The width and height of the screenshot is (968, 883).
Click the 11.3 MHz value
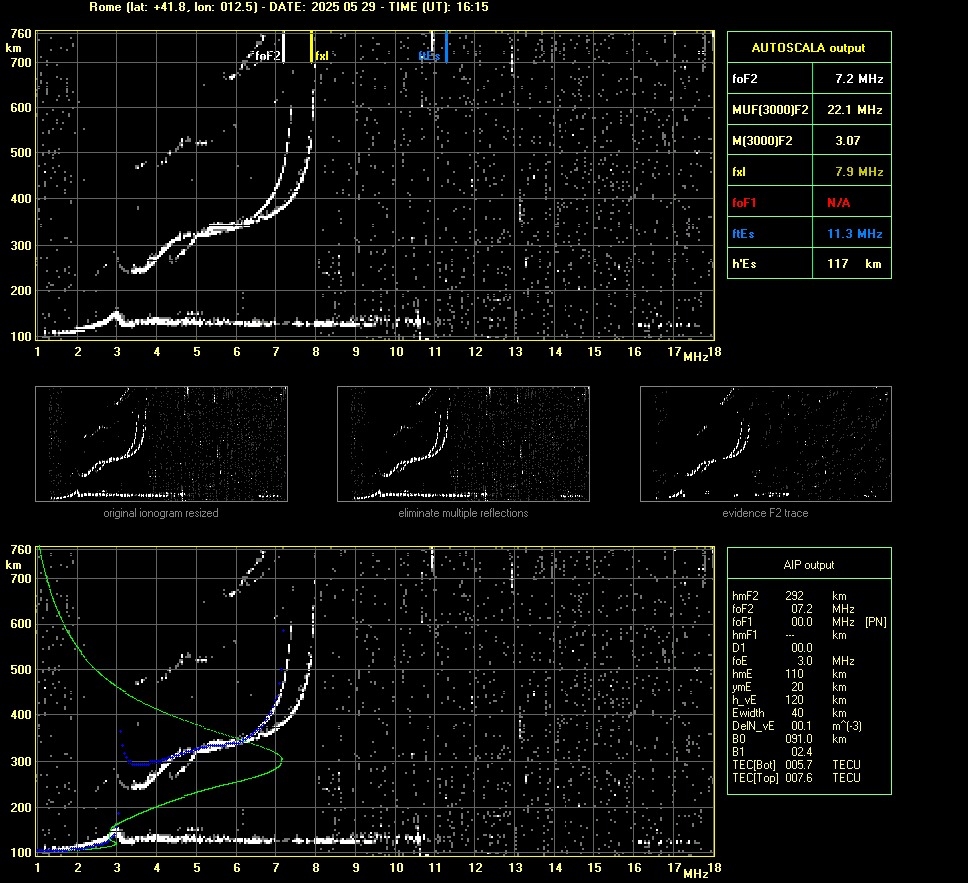coord(855,233)
